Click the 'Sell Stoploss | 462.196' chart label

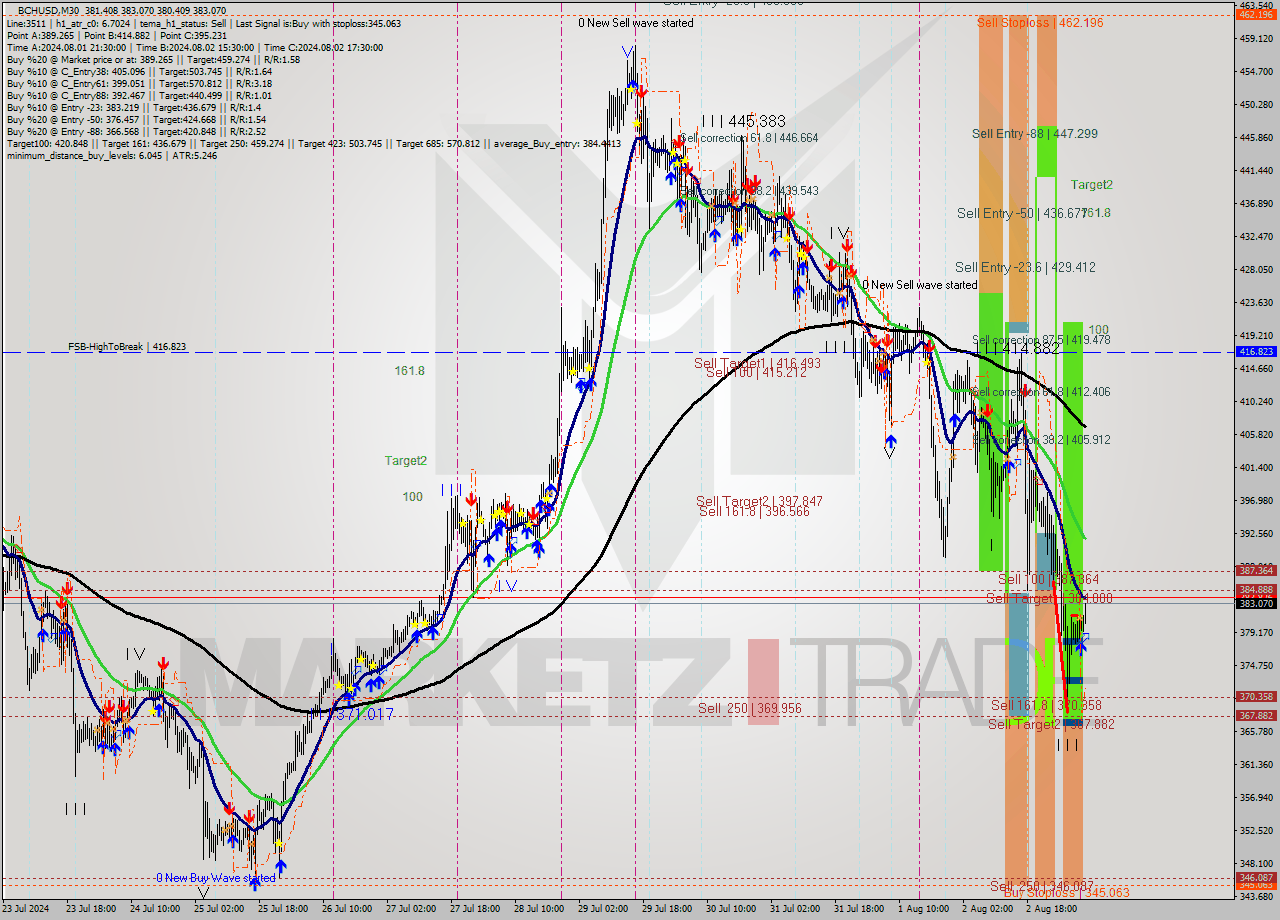(x=1040, y=22)
